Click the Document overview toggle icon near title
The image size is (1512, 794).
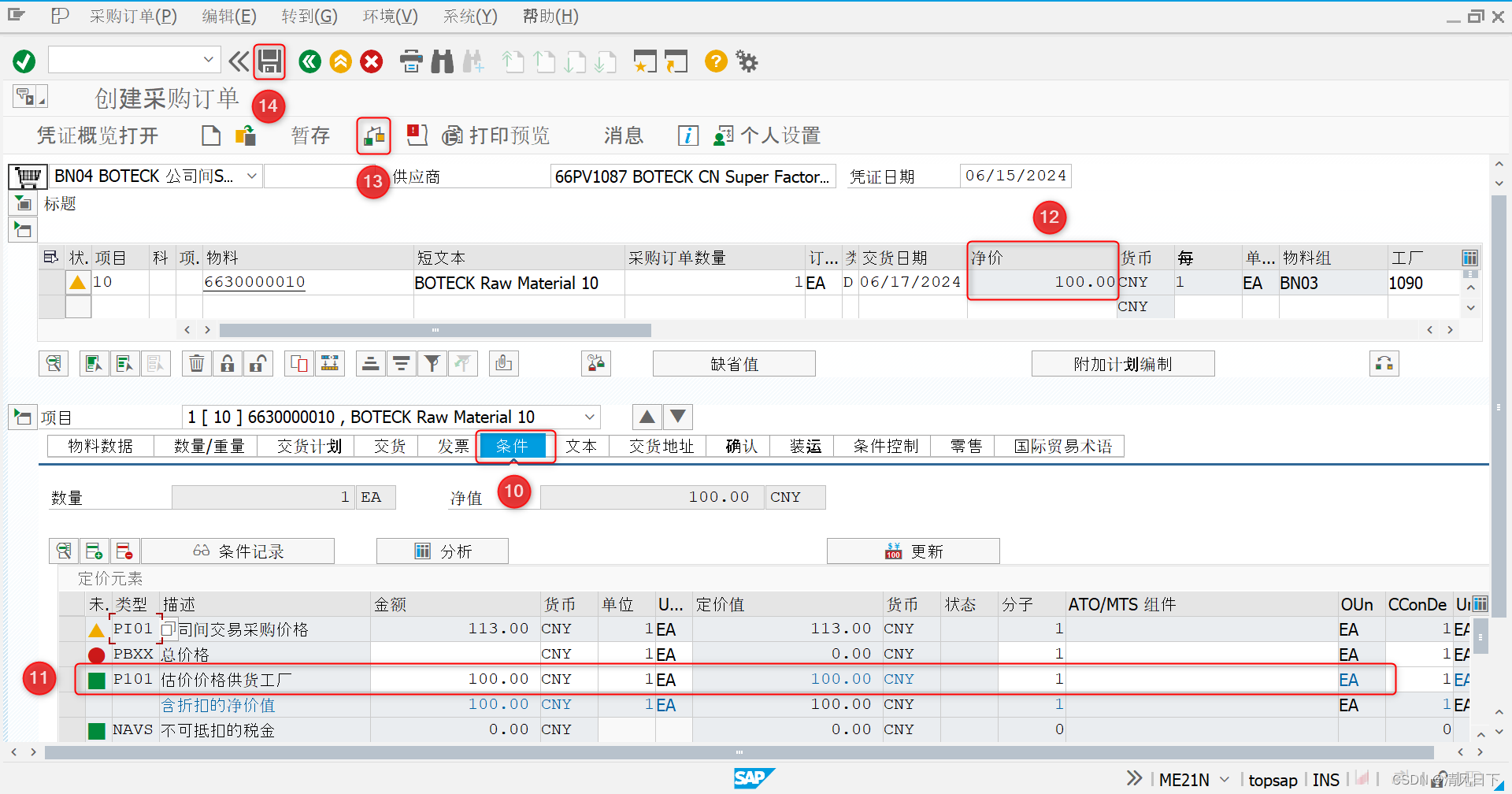tap(30, 97)
